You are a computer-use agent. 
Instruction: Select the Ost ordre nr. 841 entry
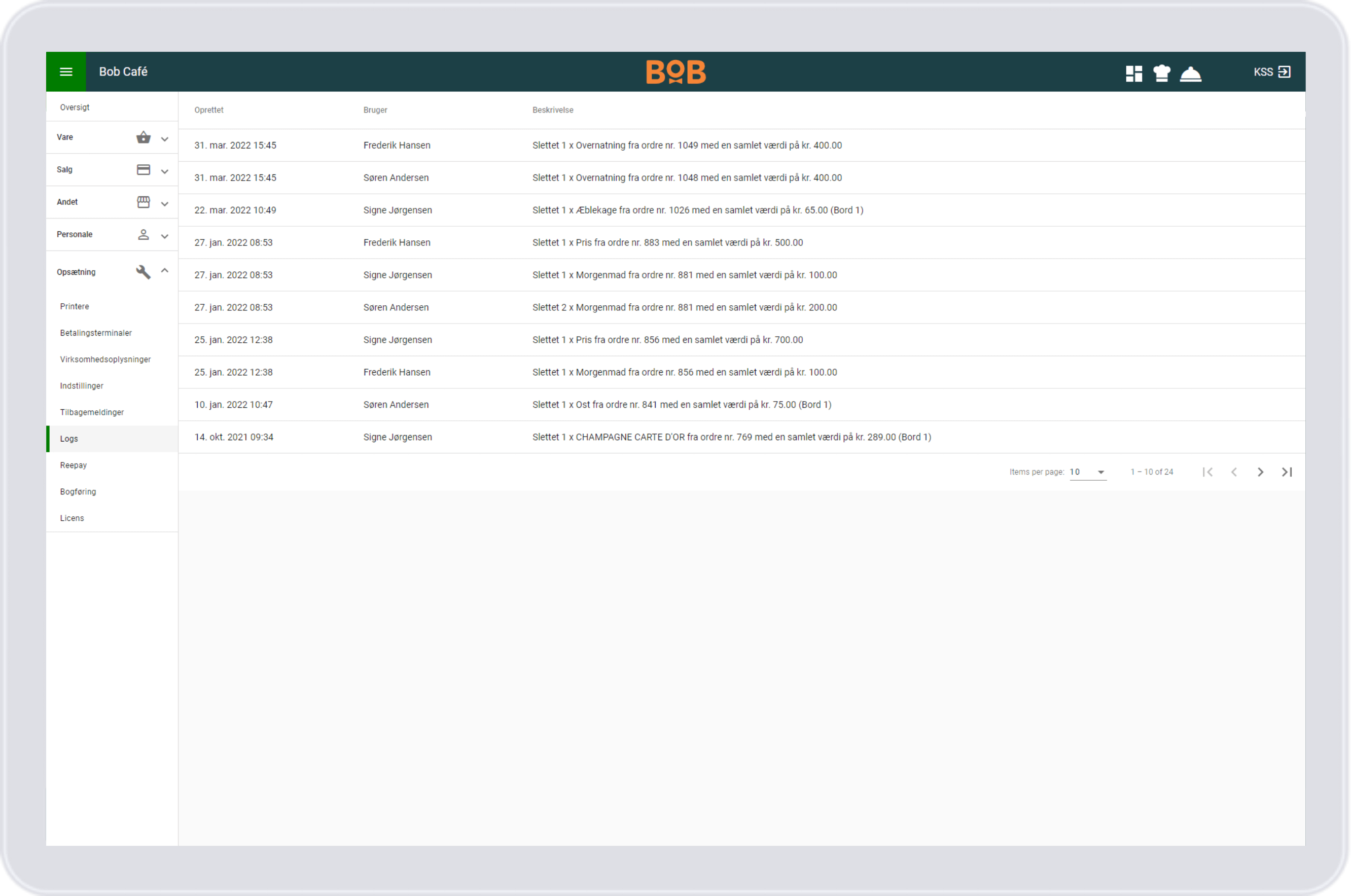point(742,405)
